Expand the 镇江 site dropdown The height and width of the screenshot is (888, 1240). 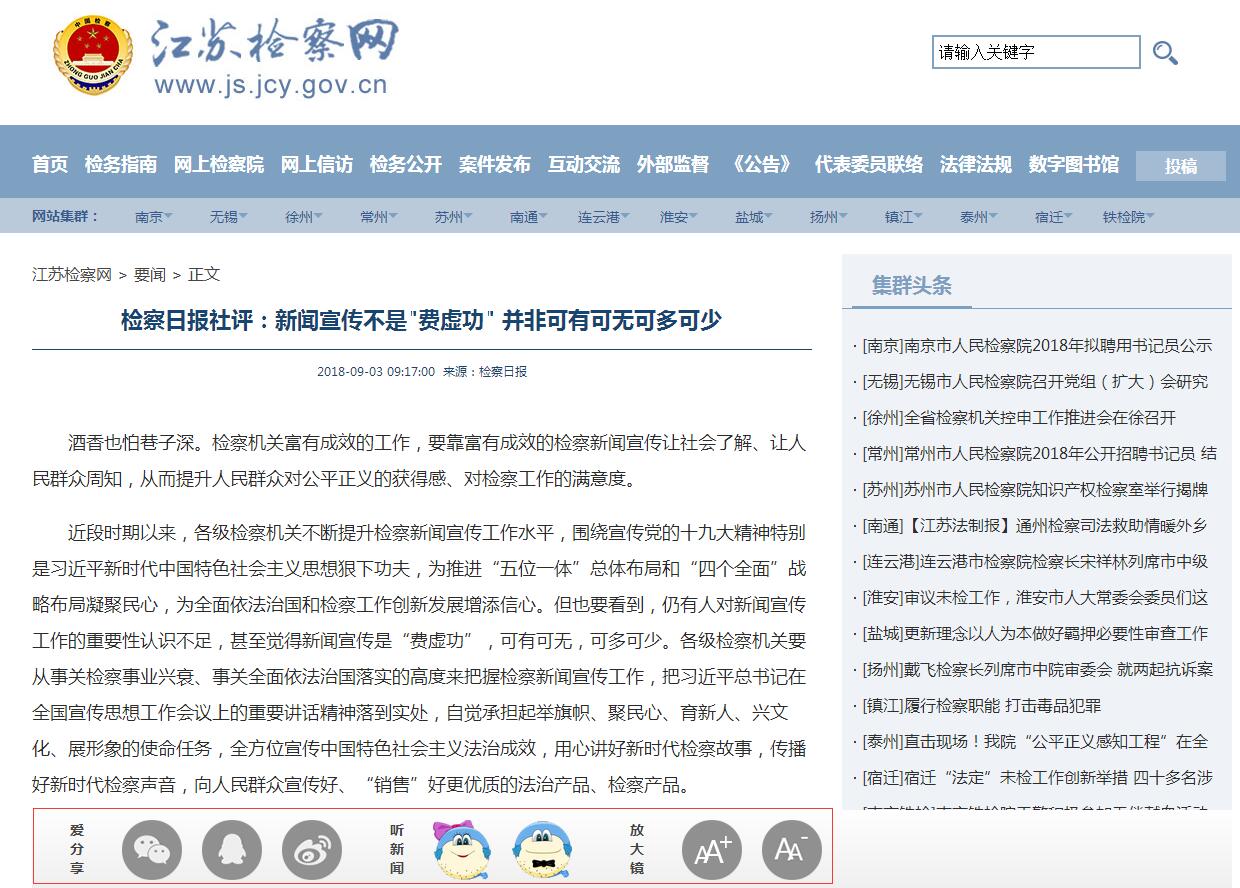click(904, 216)
